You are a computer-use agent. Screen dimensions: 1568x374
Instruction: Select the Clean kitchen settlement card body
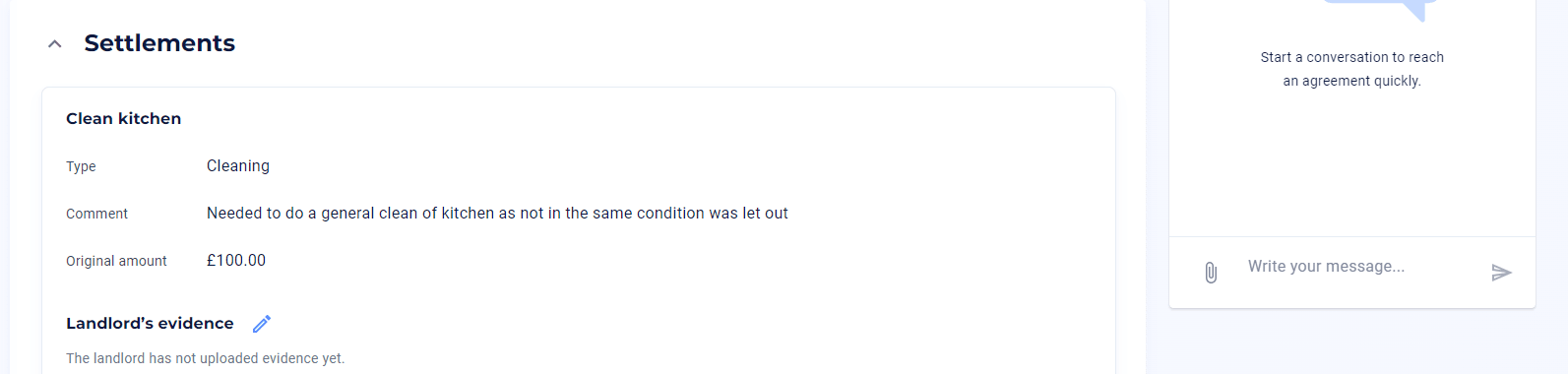coord(579,230)
